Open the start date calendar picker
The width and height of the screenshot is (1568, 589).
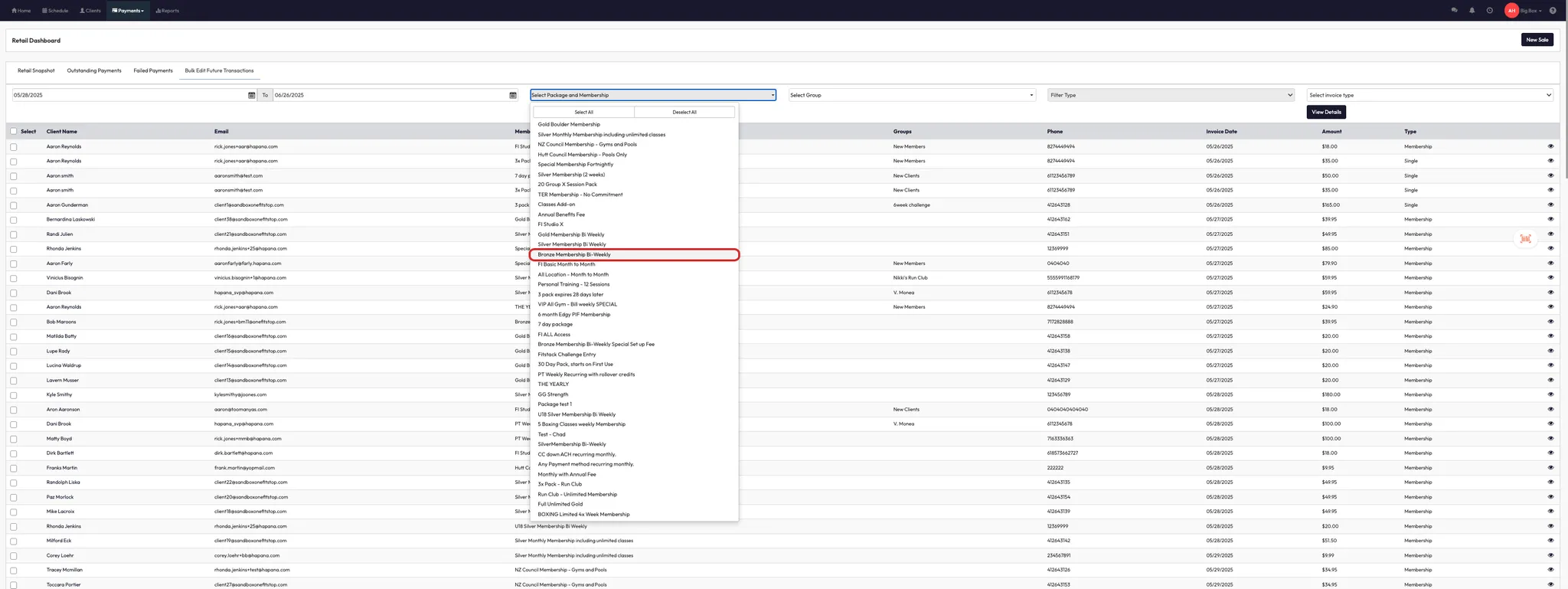point(251,95)
